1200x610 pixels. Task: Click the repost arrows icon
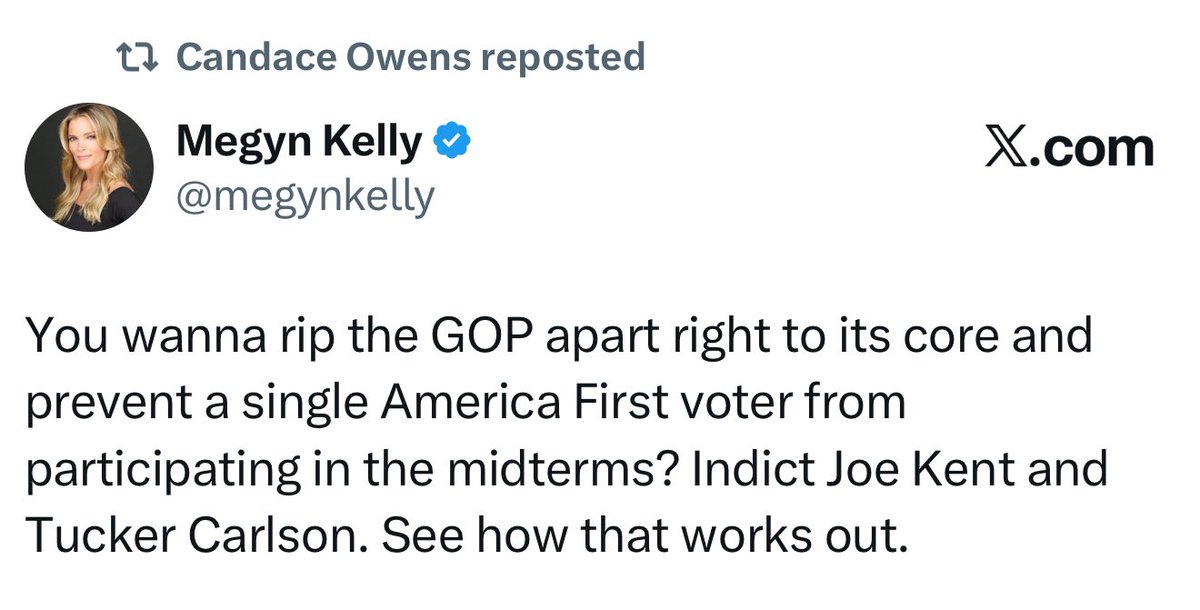(x=139, y=57)
